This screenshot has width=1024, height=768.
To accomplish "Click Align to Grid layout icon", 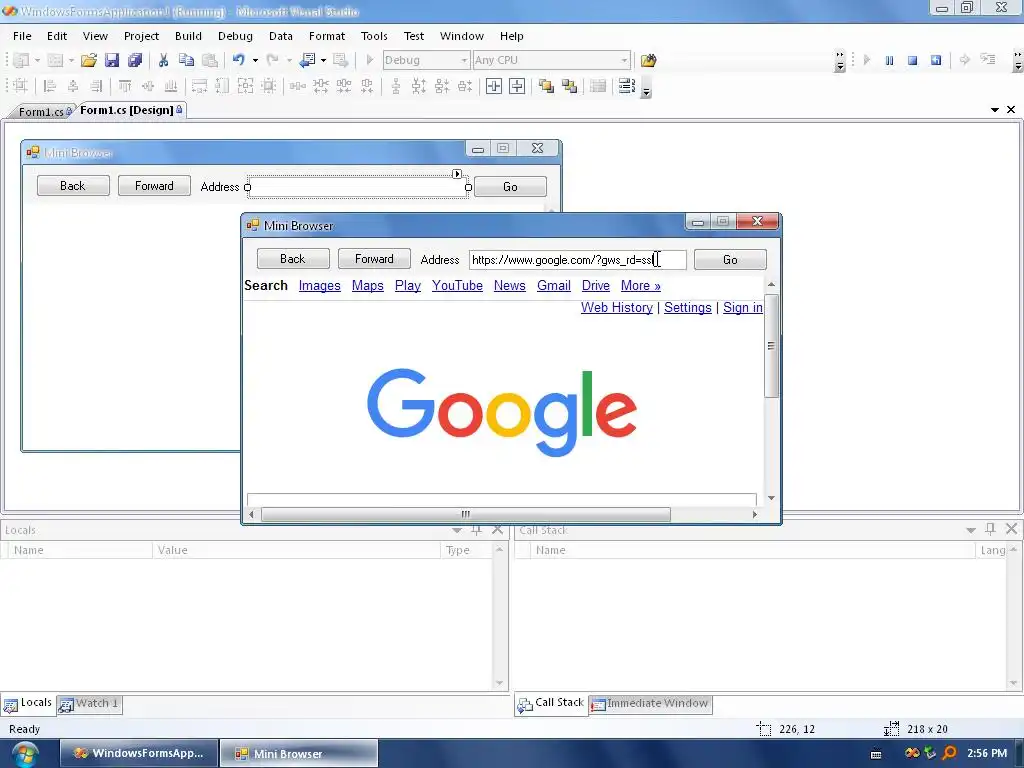I will click(x=20, y=86).
